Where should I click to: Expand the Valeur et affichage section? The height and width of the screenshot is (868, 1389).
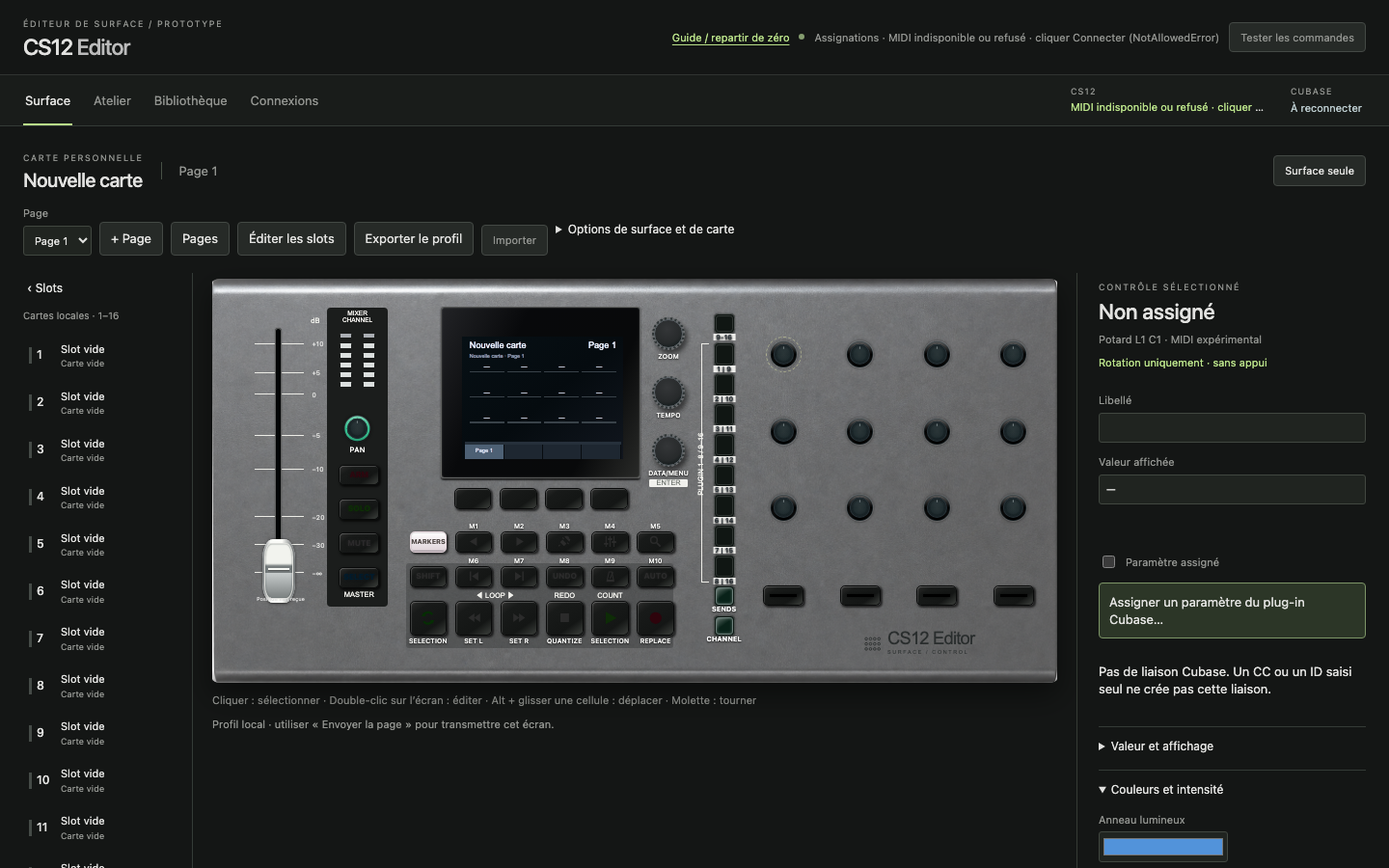click(x=1156, y=746)
